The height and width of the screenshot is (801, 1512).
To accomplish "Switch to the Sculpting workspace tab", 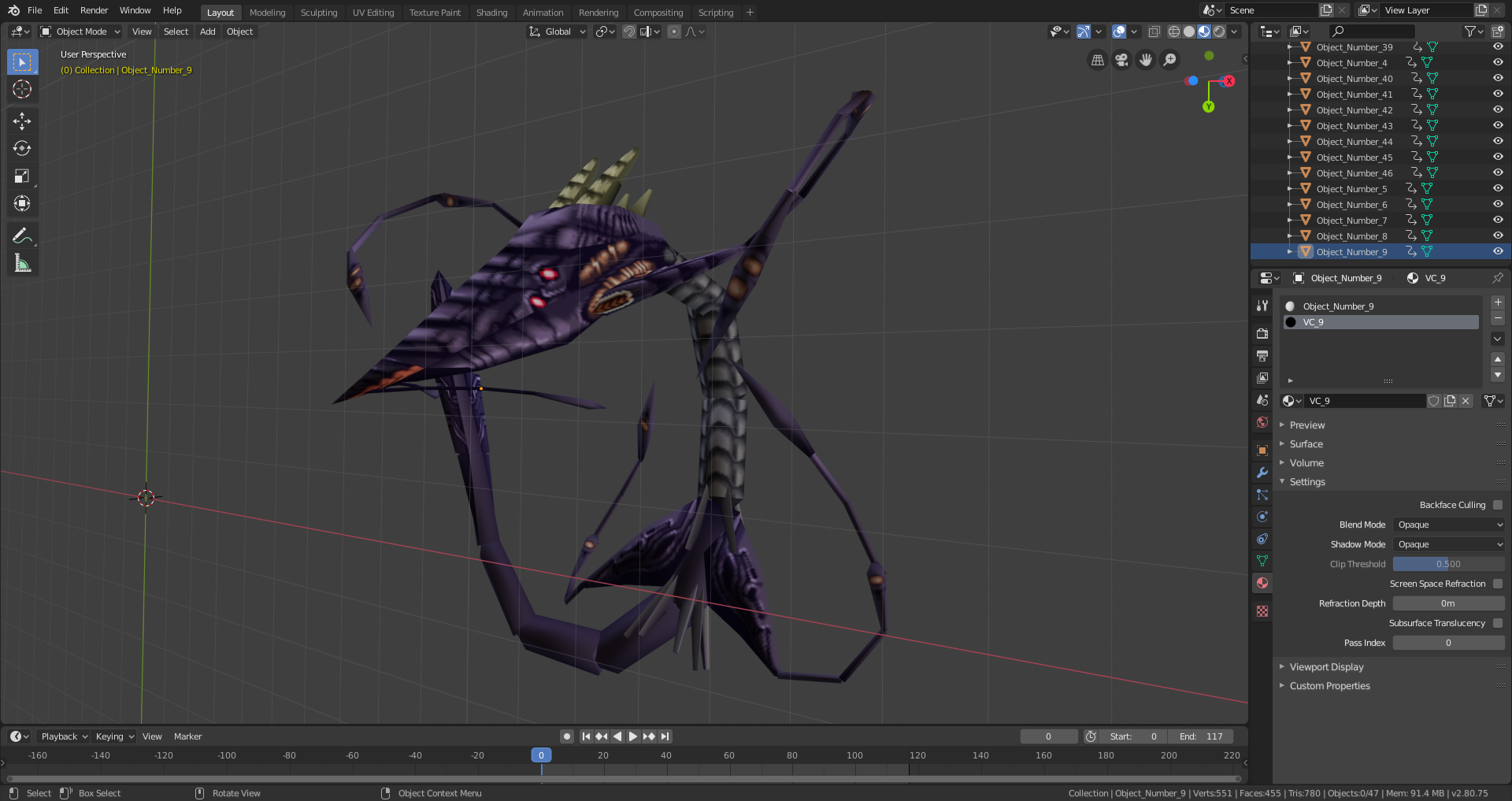I will 318,13.
